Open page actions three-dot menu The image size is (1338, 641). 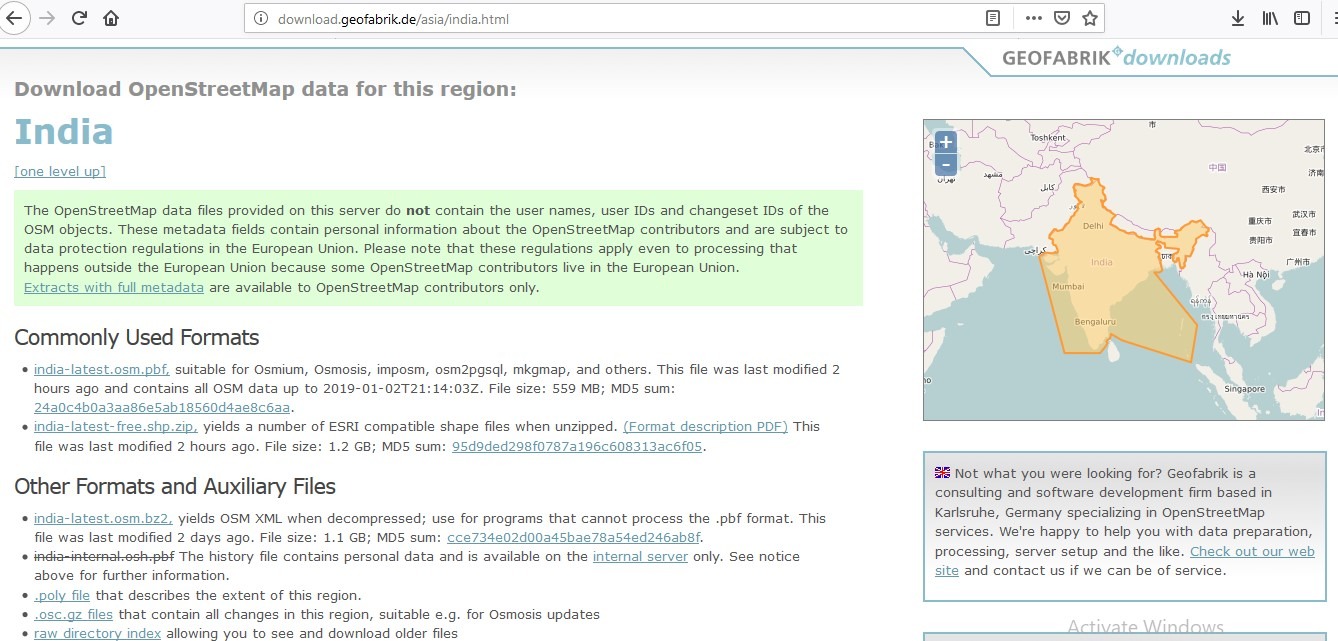pyautogui.click(x=1034, y=18)
